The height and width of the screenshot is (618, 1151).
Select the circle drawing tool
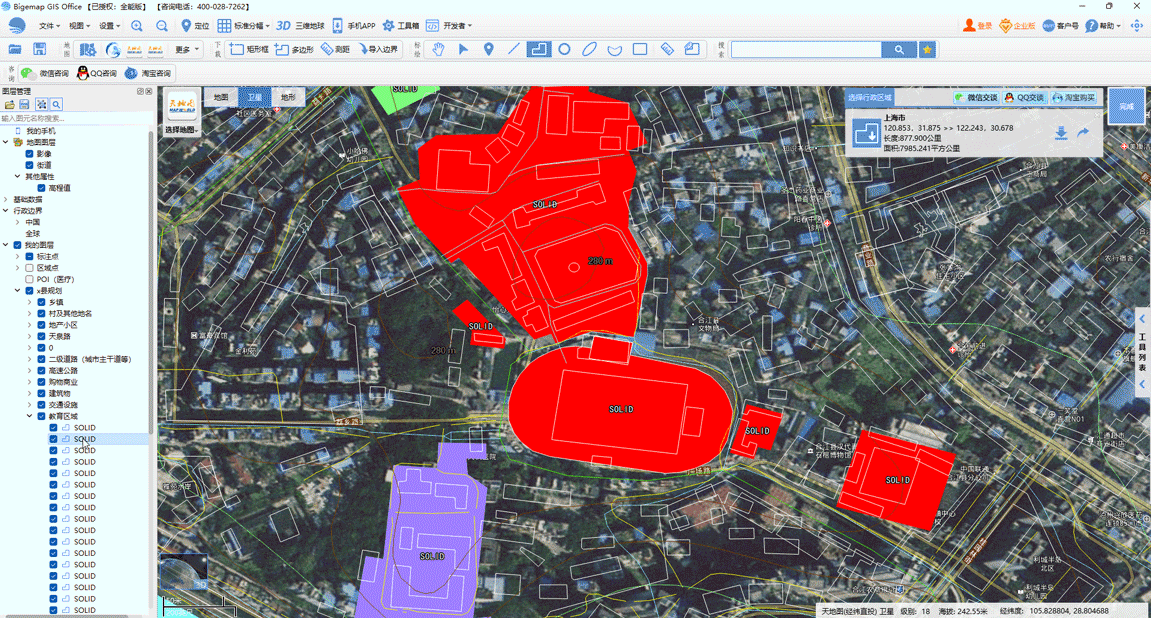564,49
